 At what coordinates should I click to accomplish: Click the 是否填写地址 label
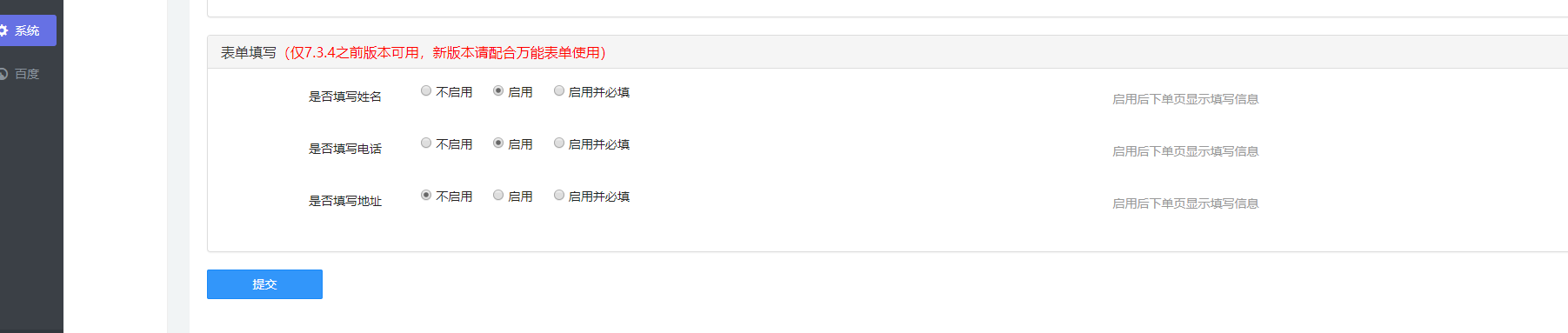point(345,201)
